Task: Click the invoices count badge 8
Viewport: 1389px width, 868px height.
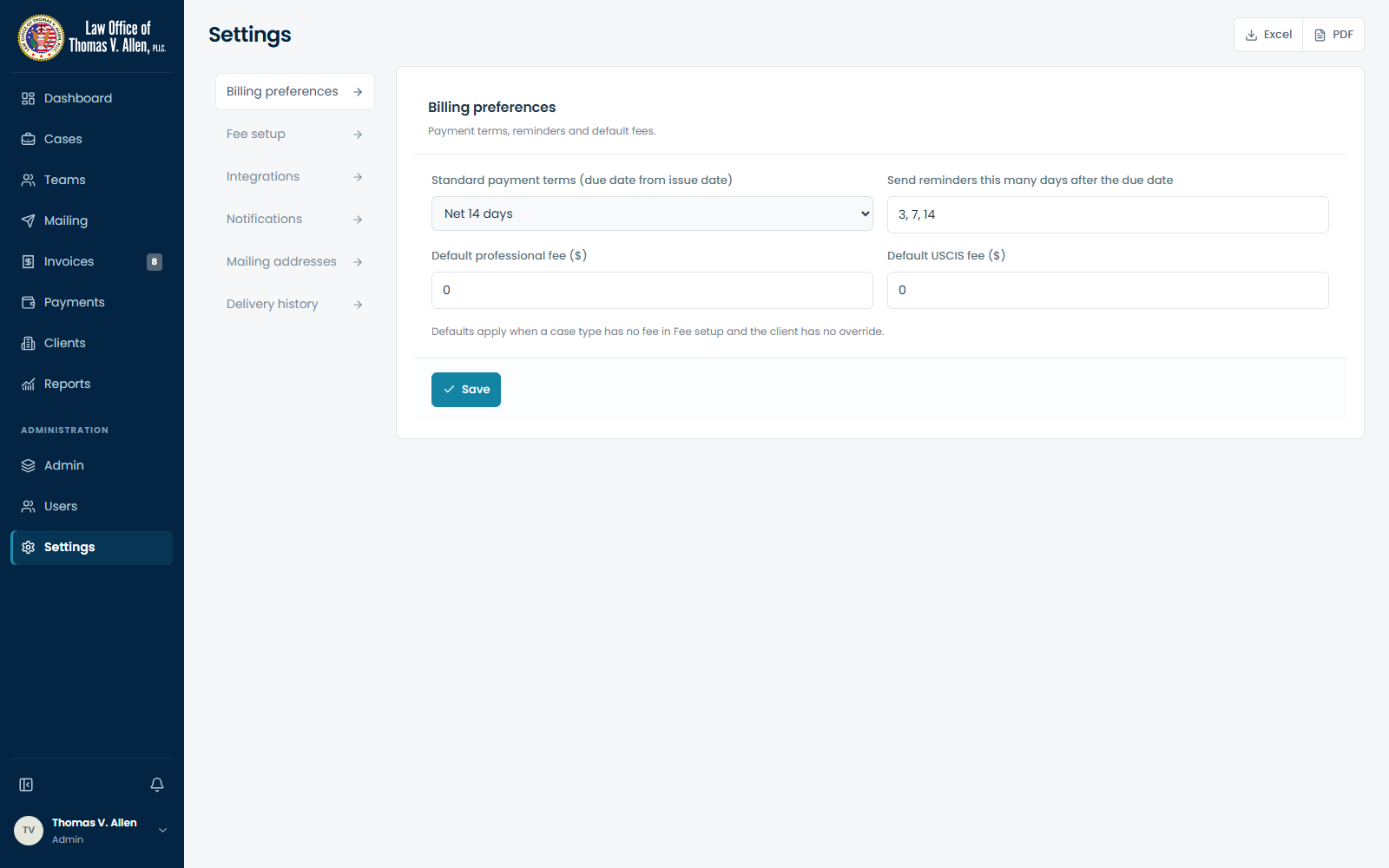Action: 155,261
